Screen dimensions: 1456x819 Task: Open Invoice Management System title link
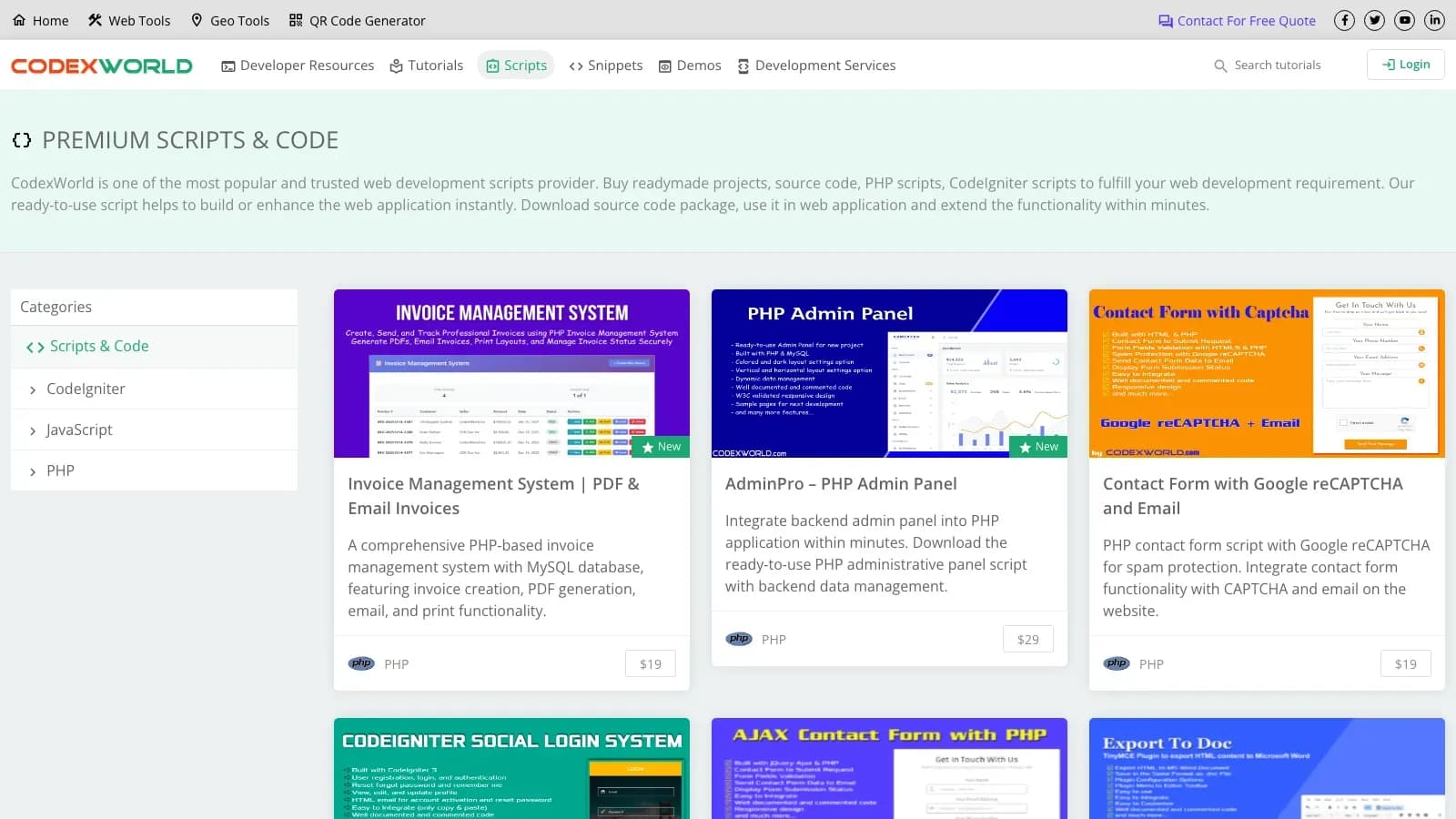[493, 496]
